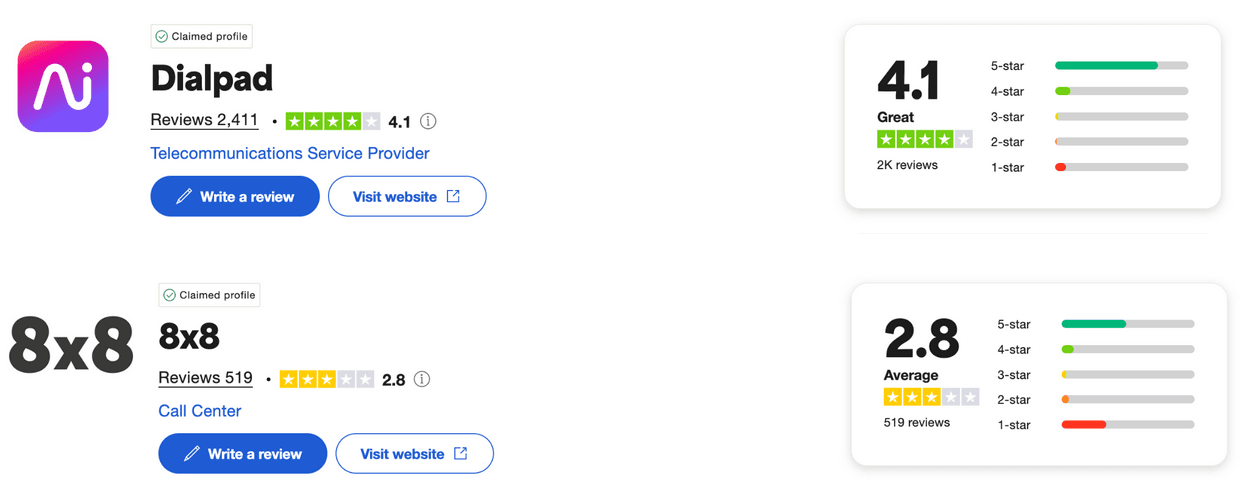Visit the Dialpad website
This screenshot has height=500, width=1246.
pos(406,197)
